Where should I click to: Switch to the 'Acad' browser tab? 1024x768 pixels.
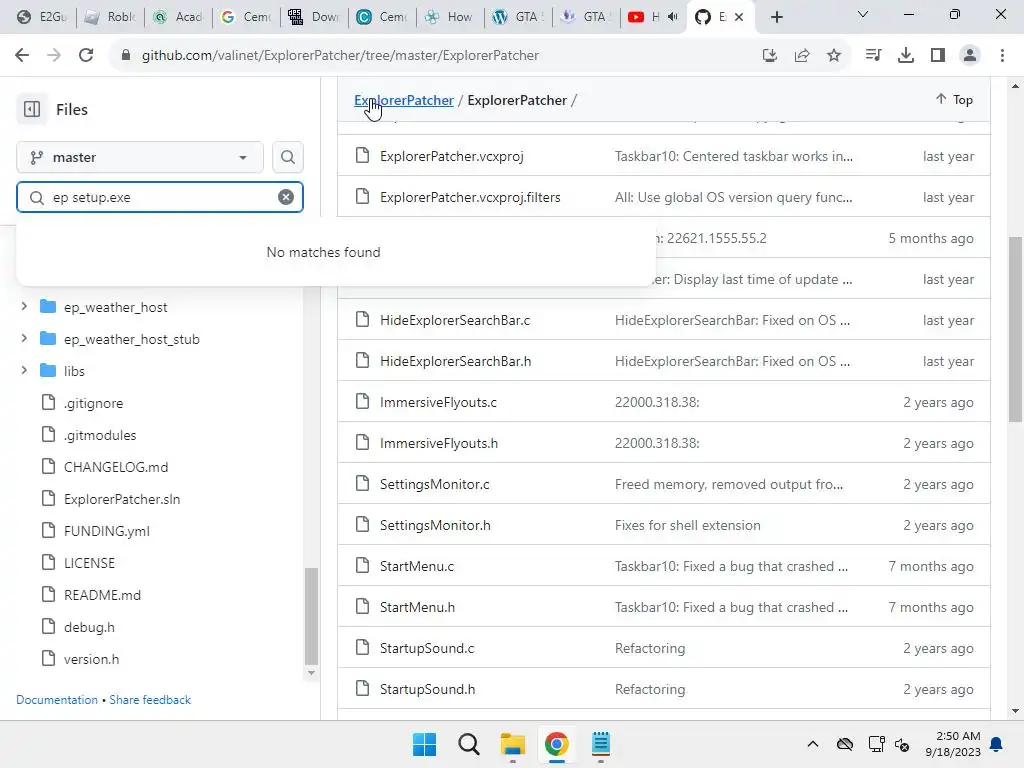[x=179, y=17]
